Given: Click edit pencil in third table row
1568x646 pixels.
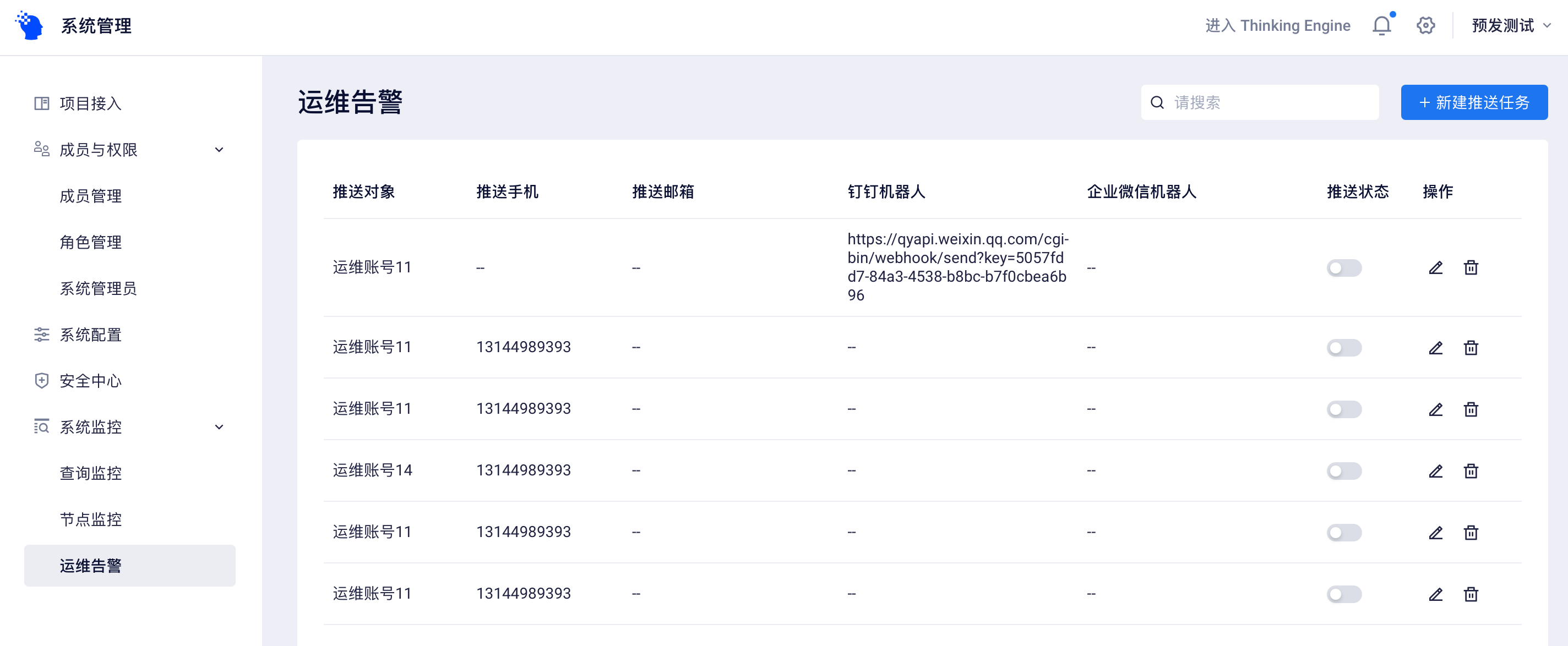Looking at the screenshot, I should (1436, 409).
